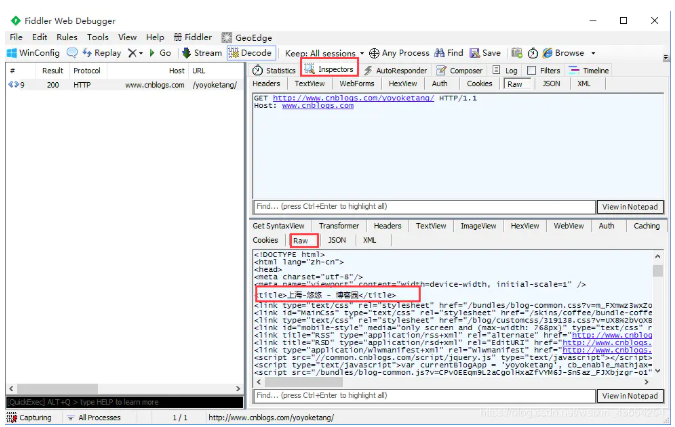Open Find with binoculars icon
Screen dimensions: 675x427
click(x=449, y=53)
